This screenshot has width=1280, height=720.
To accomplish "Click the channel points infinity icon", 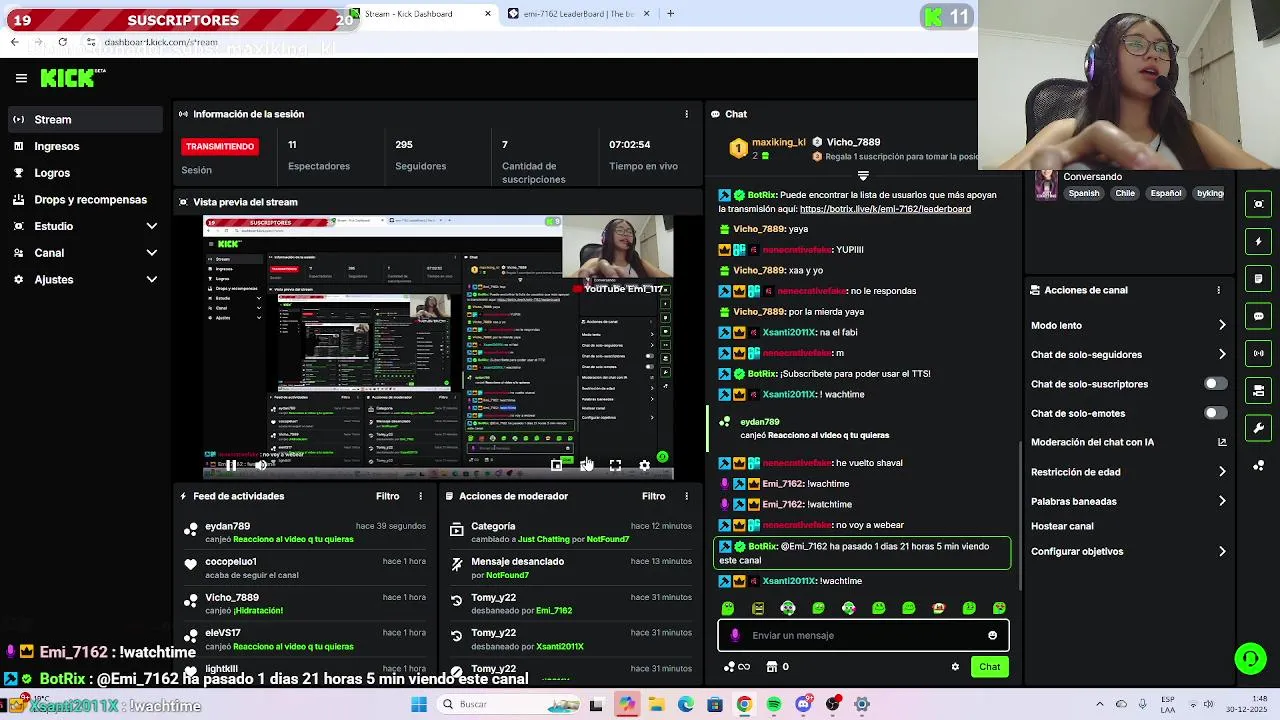I will 737,667.
